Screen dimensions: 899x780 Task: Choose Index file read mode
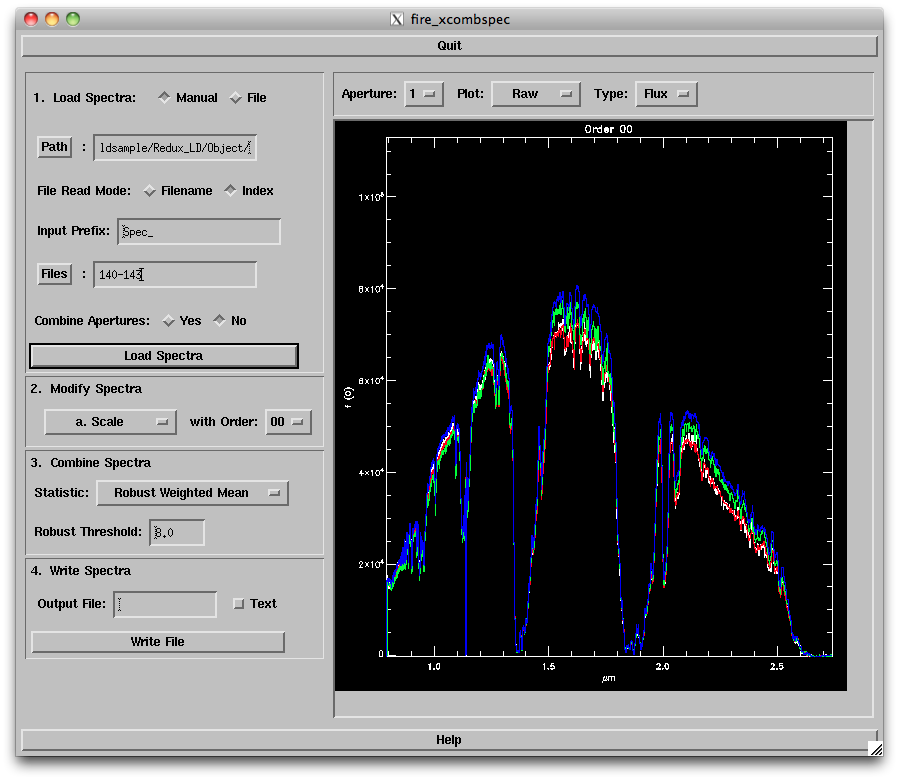click(249, 190)
